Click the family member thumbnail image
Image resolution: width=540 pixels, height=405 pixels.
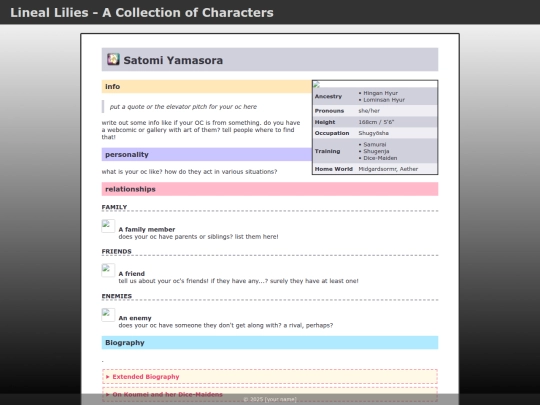(x=108, y=226)
